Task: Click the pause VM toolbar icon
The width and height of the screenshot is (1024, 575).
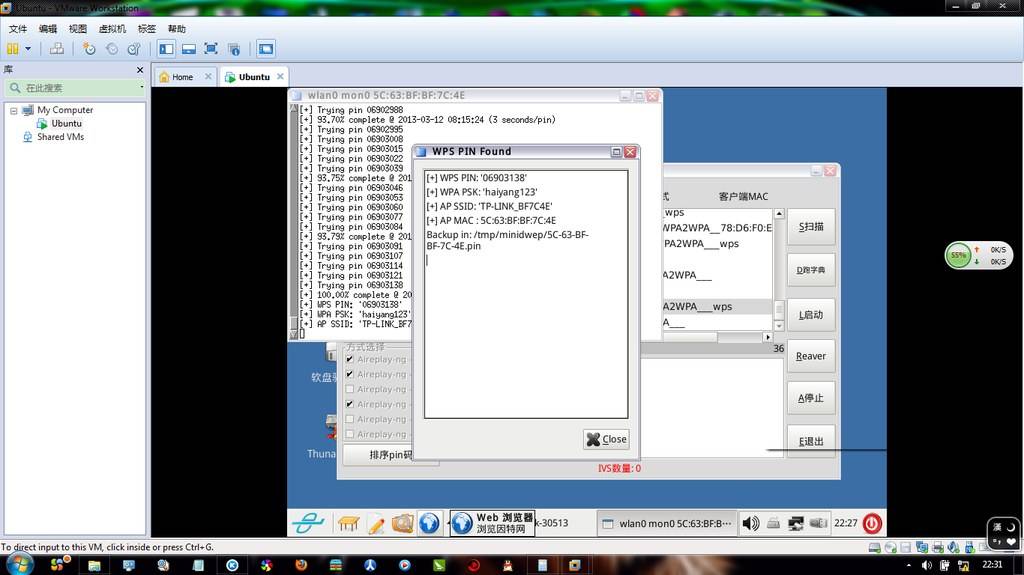Action: pyautogui.click(x=12, y=48)
